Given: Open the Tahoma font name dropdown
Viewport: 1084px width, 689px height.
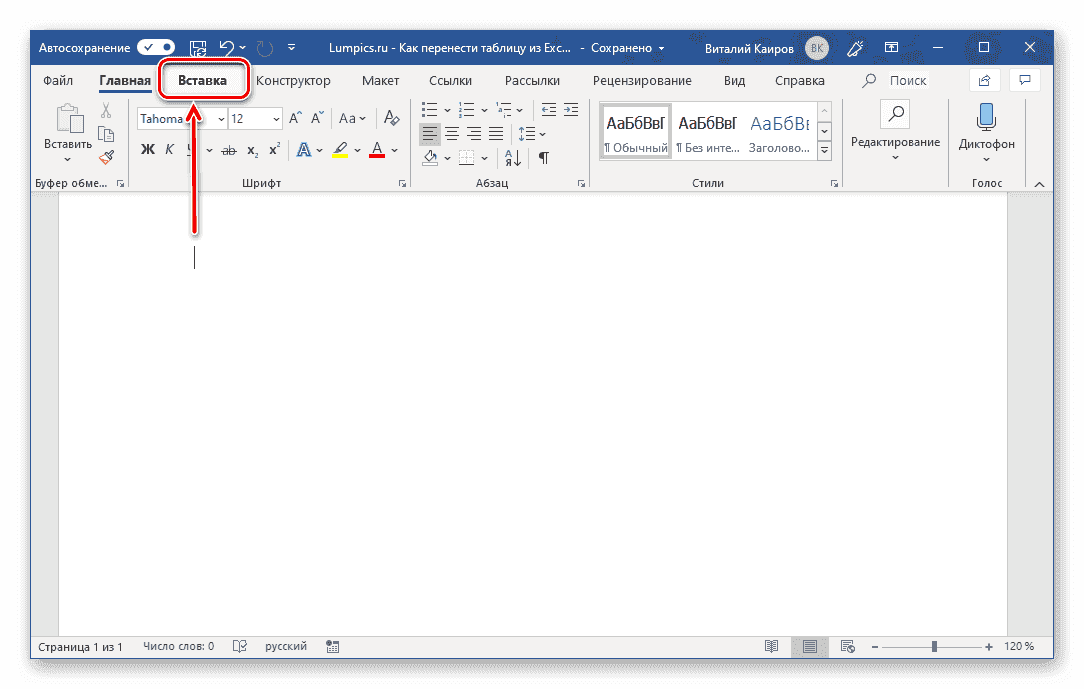Looking at the screenshot, I should point(219,118).
